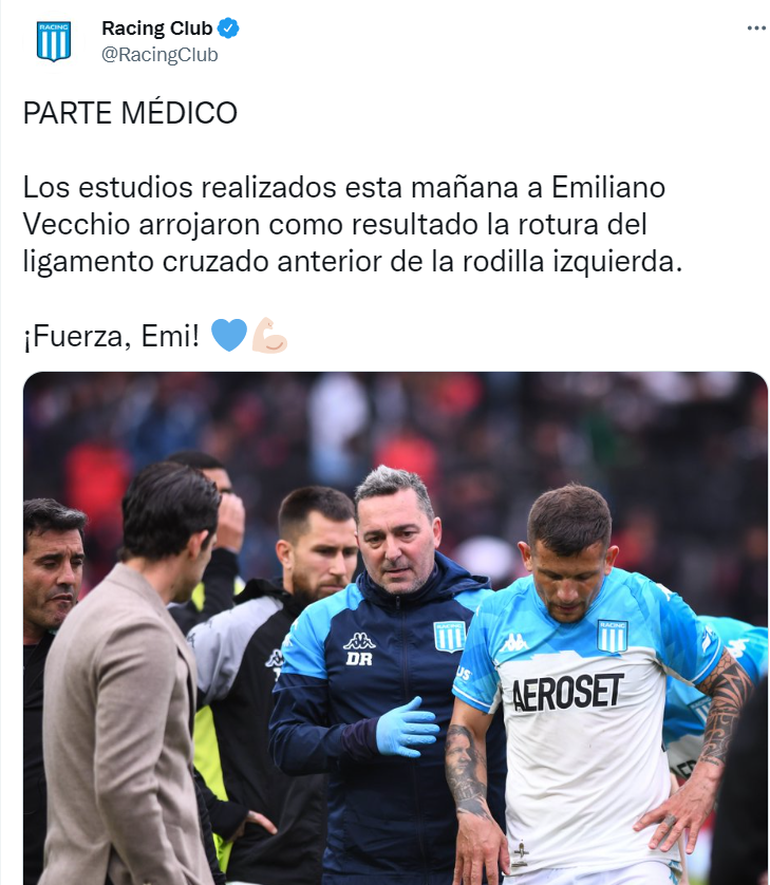Click the Kappa logo above DR initials
The image size is (770, 885).
[359, 641]
